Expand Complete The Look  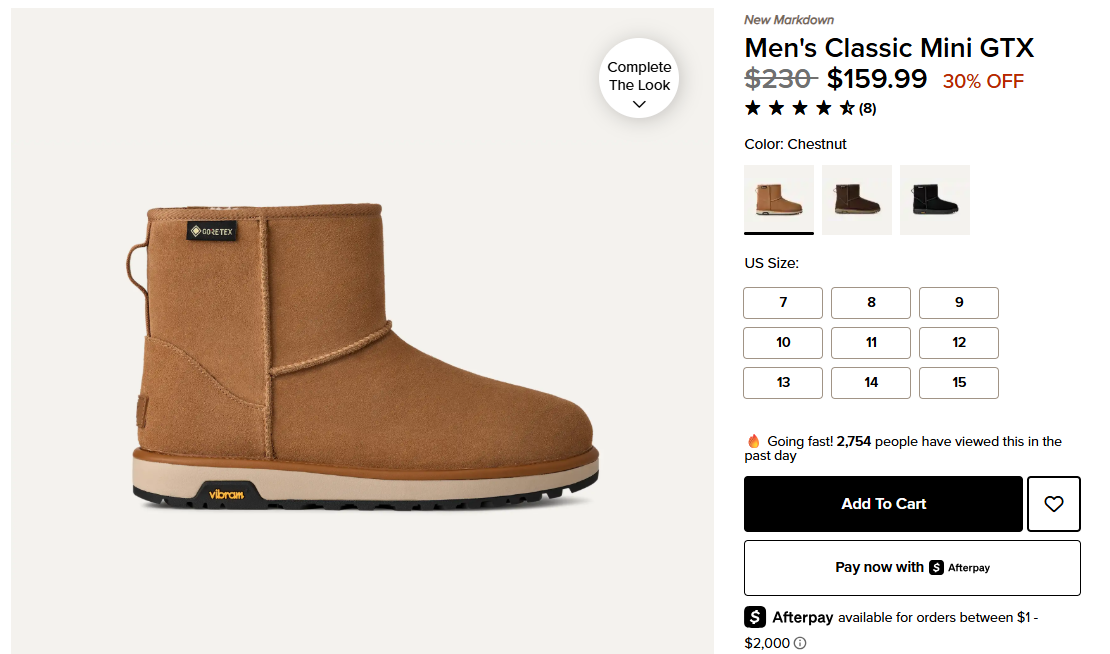640,78
